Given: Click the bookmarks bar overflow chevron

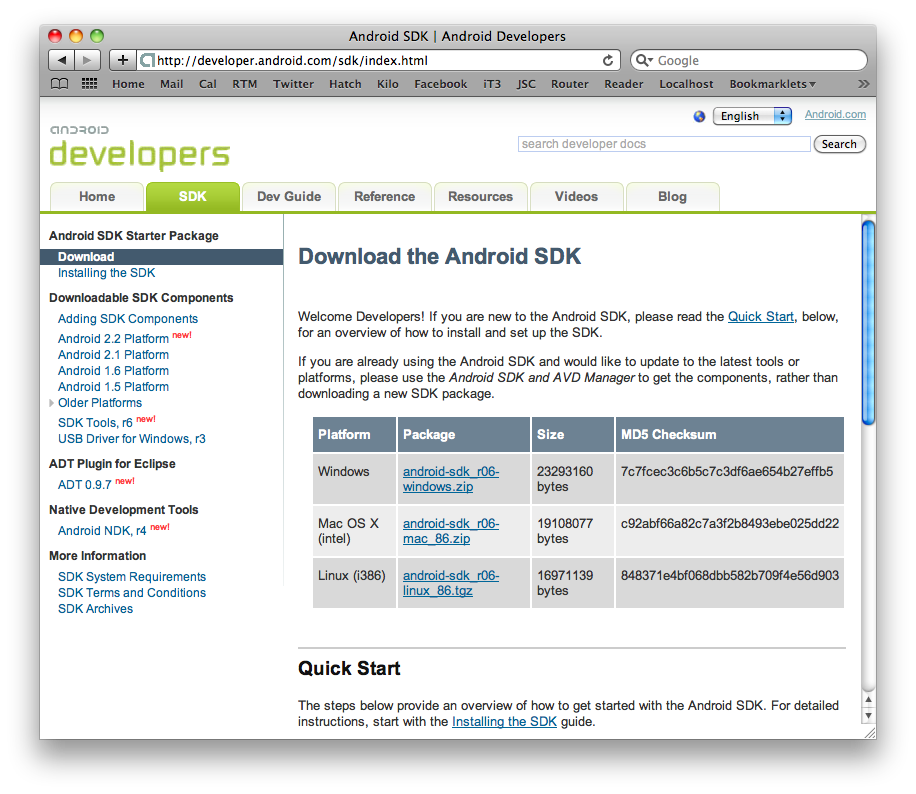Looking at the screenshot, I should click(x=863, y=84).
